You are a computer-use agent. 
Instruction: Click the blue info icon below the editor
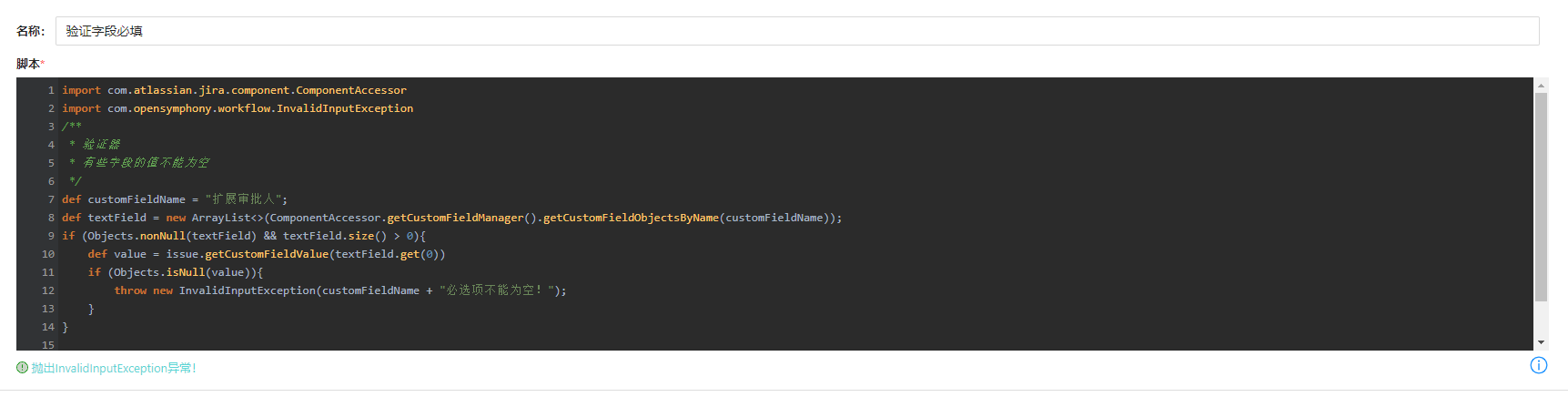tap(1538, 365)
